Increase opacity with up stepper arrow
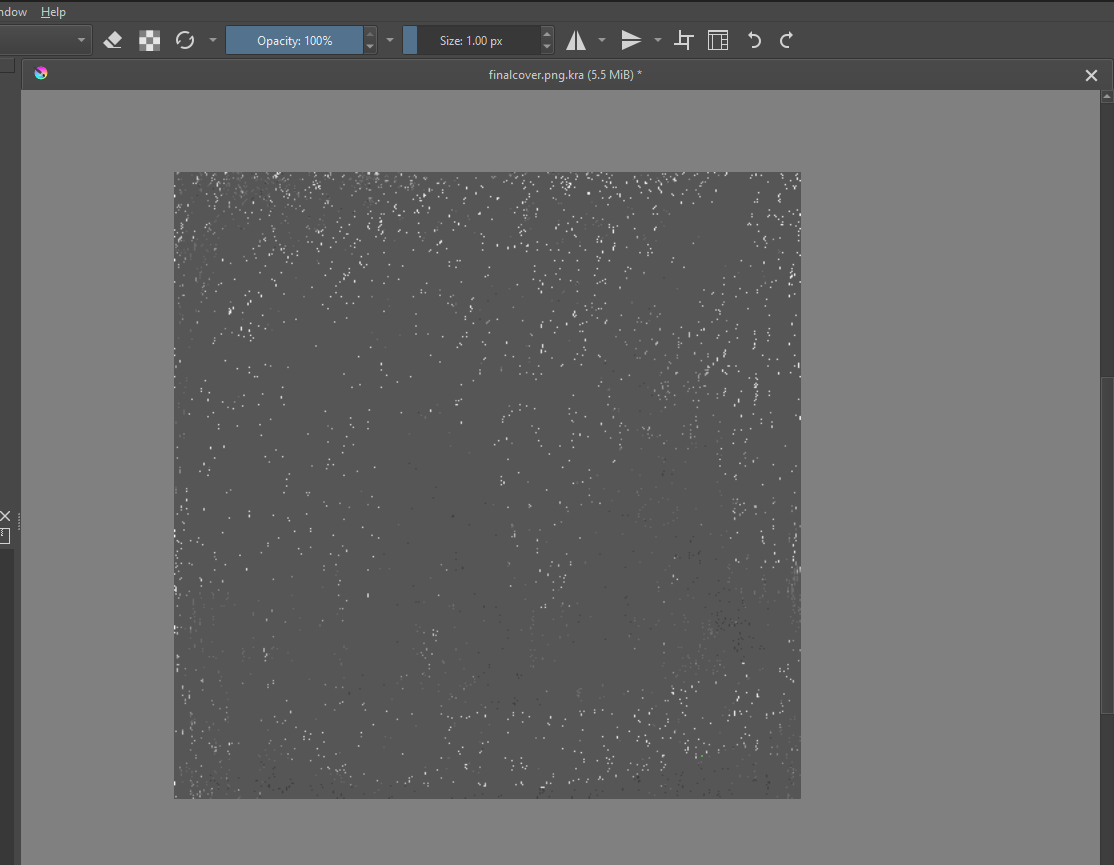1114x865 pixels. [x=369, y=33]
